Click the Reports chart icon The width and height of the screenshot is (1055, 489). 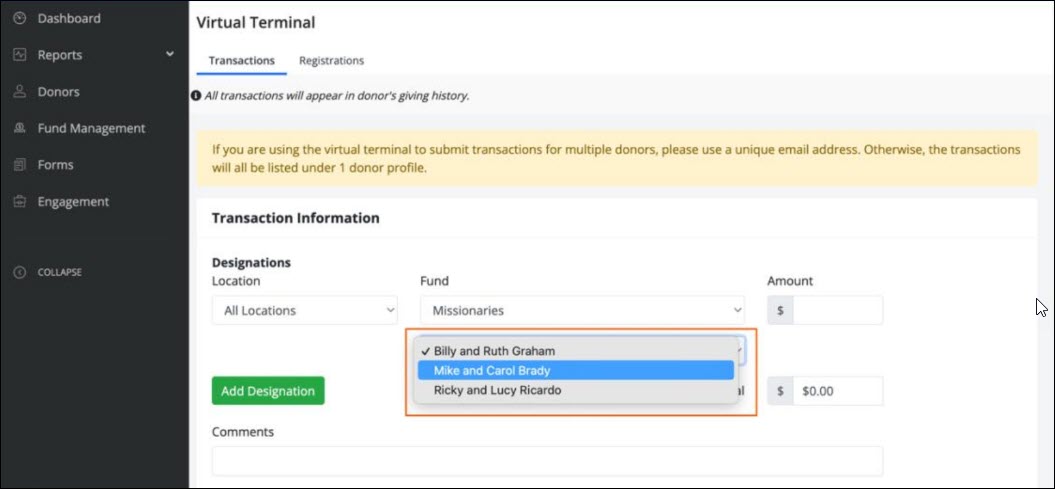19,55
